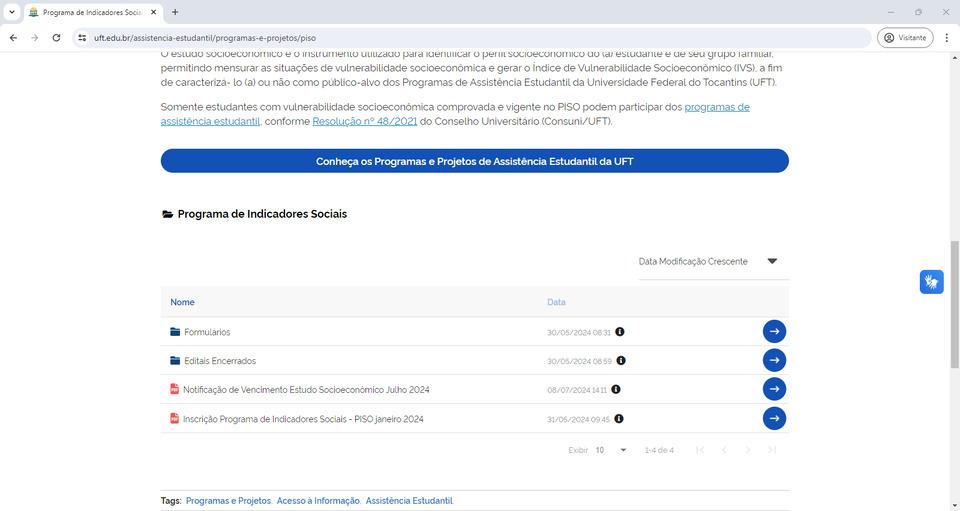960x511 pixels.
Task: Click Conheça os Programas e Projetos button
Action: point(474,161)
